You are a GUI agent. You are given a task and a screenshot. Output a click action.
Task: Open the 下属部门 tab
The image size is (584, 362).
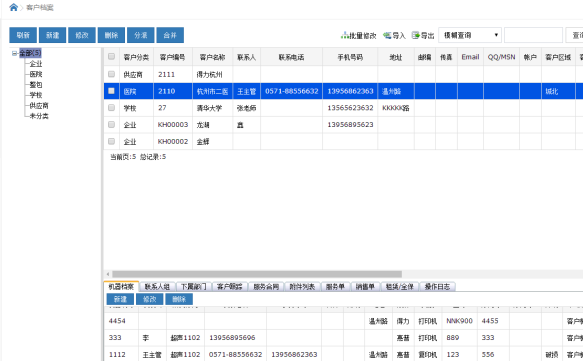point(193,286)
